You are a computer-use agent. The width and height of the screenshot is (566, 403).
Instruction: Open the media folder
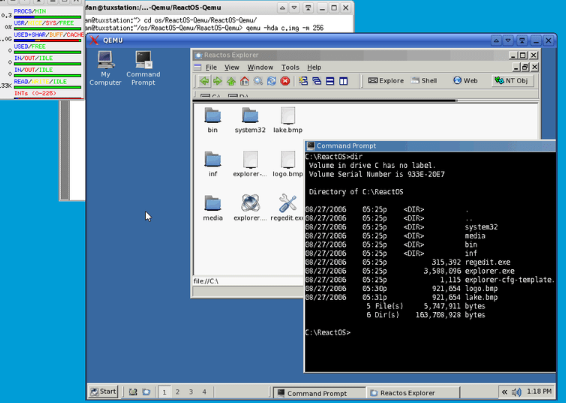click(213, 208)
